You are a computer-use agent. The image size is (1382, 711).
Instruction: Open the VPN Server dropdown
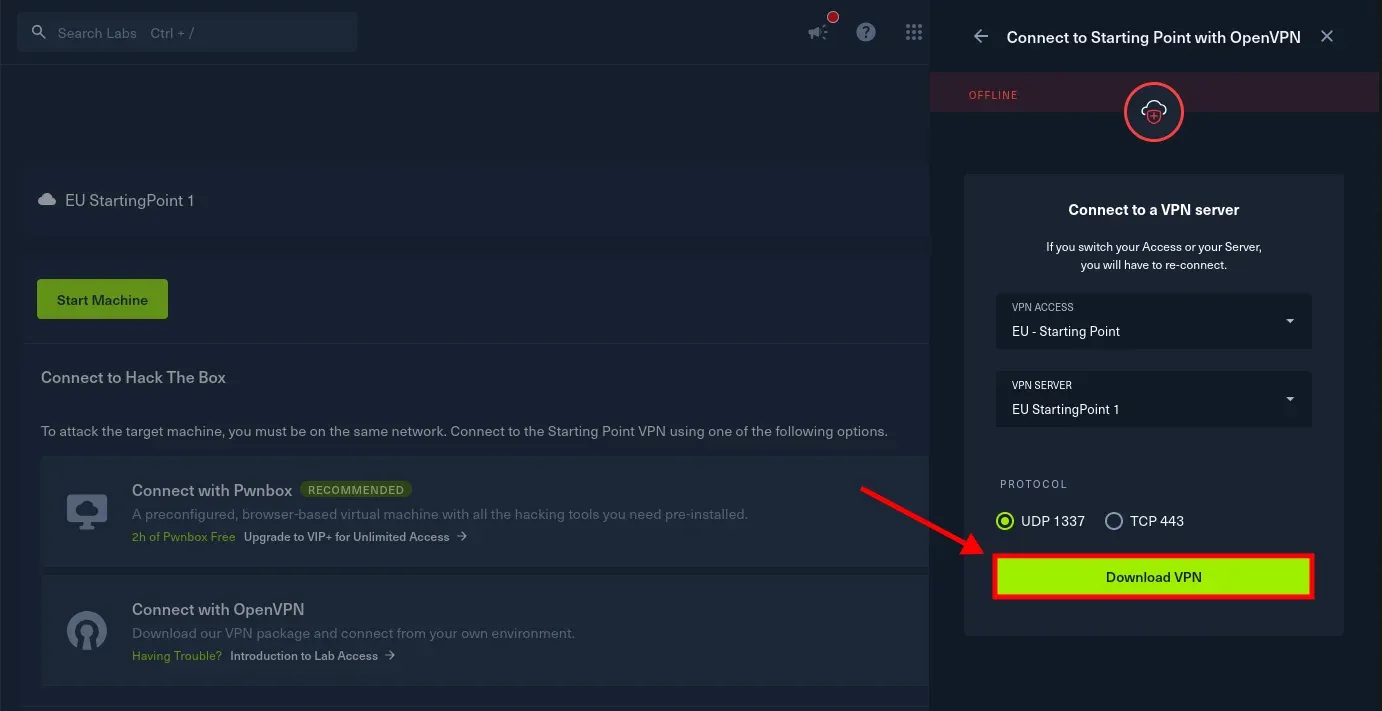click(1154, 399)
